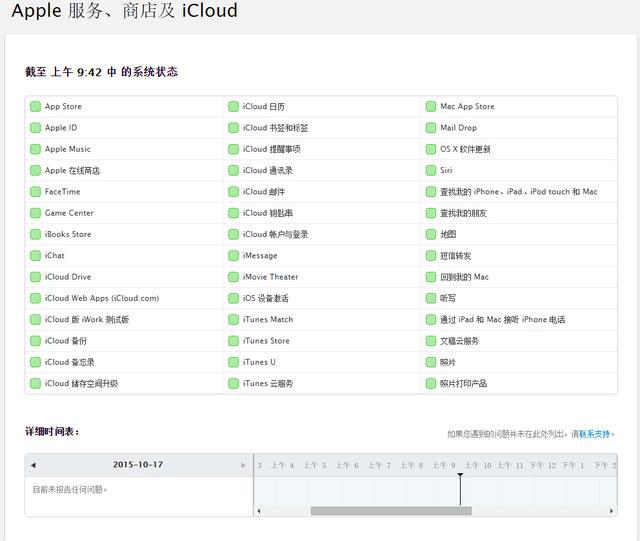Click the 2015-10-17 date label
640x541 pixels.
click(x=138, y=465)
